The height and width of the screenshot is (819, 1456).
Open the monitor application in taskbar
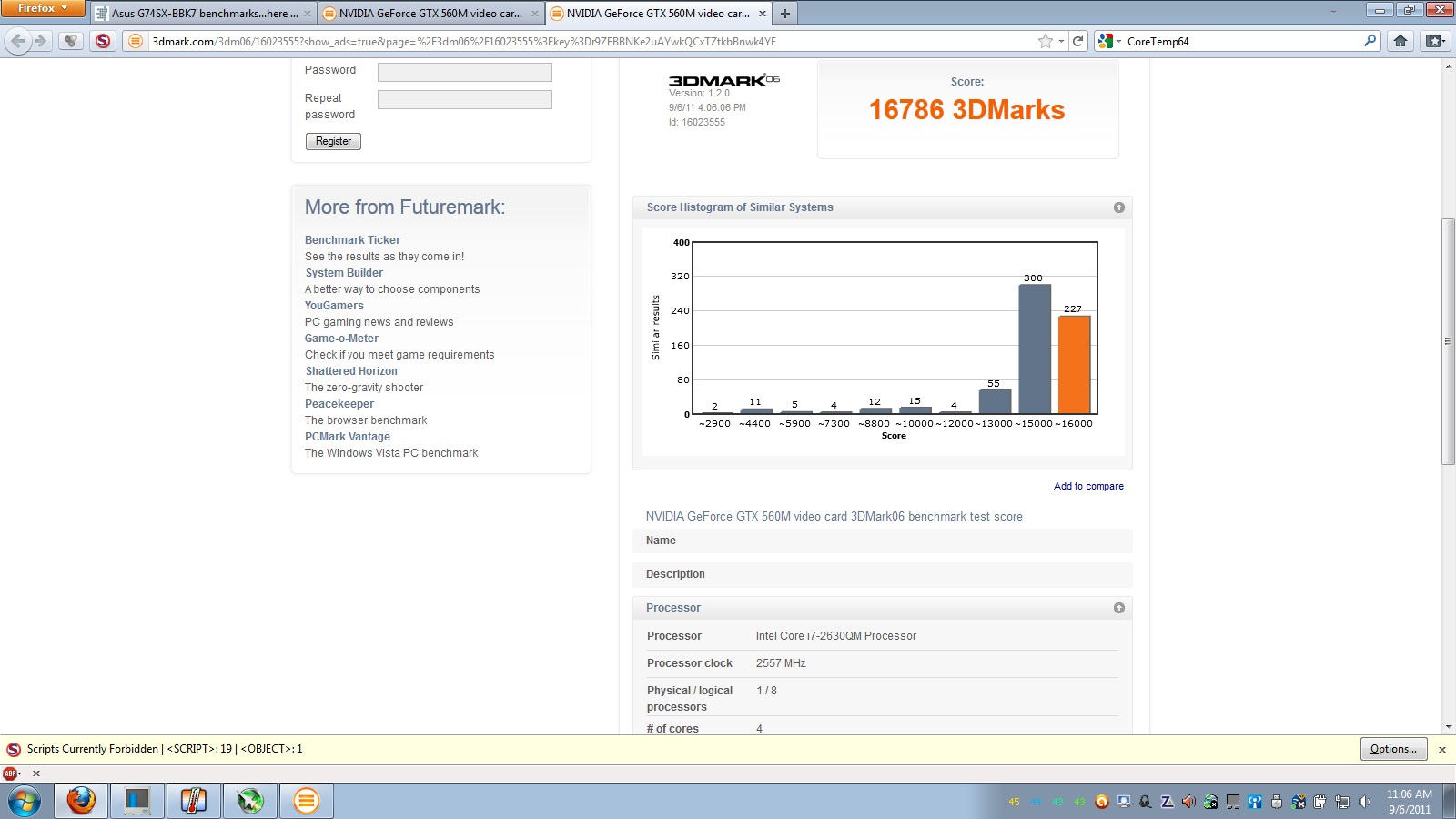coord(137,801)
